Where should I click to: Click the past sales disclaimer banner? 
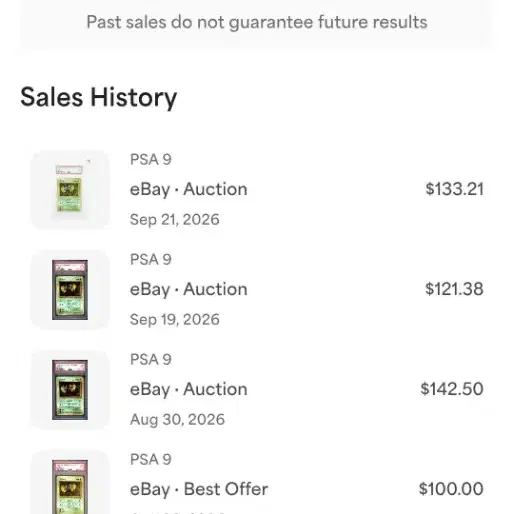pyautogui.click(x=257, y=23)
